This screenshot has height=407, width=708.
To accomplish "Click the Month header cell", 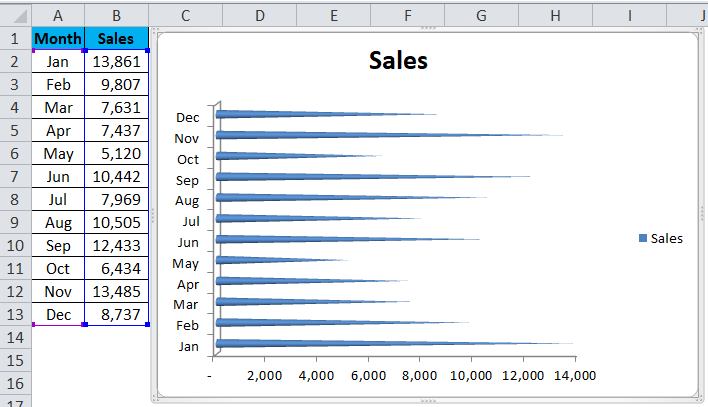I will click(58, 38).
